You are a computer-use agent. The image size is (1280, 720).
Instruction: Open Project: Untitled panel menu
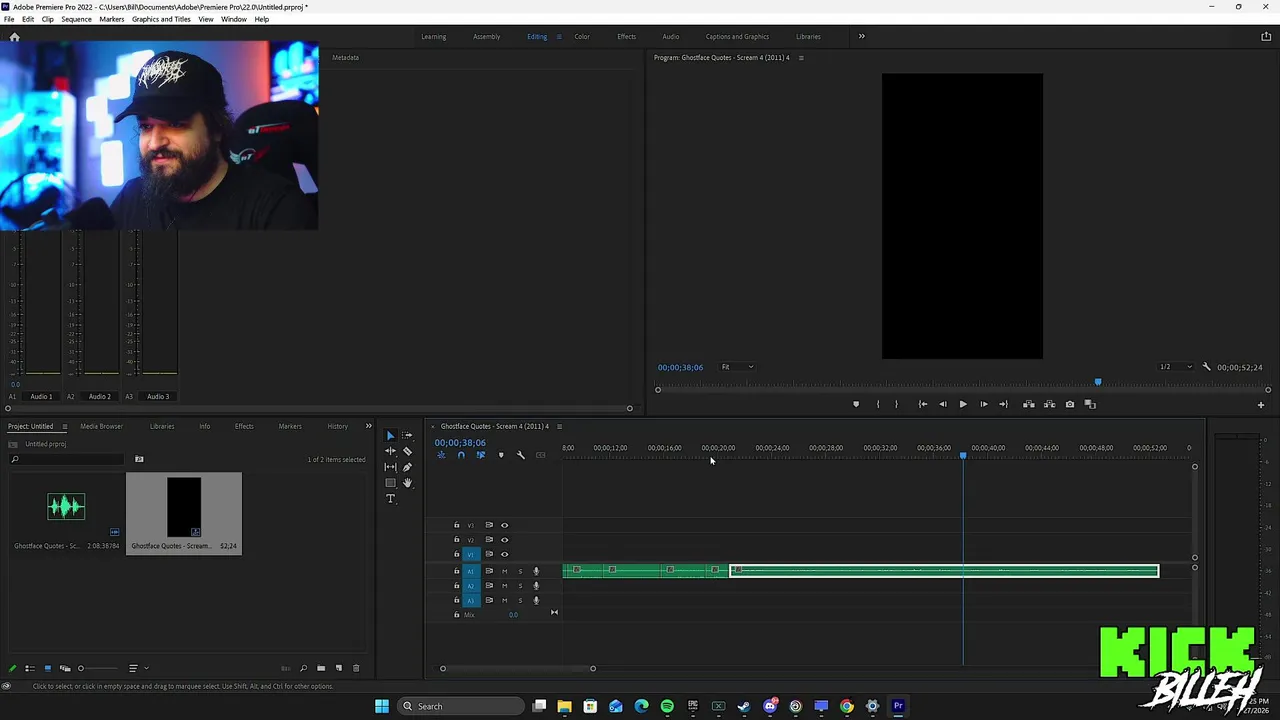(64, 426)
